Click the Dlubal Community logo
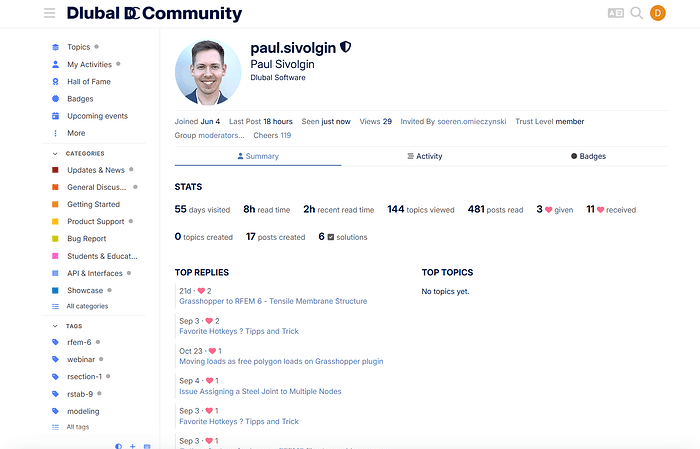This screenshot has height=449, width=700. coord(154,14)
